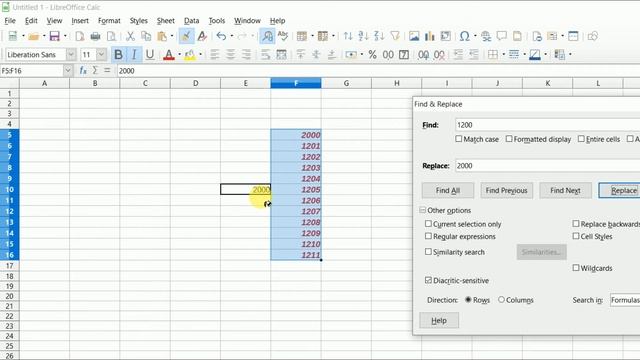
Task: Click the Sum sigma icon
Action: pos(95,71)
